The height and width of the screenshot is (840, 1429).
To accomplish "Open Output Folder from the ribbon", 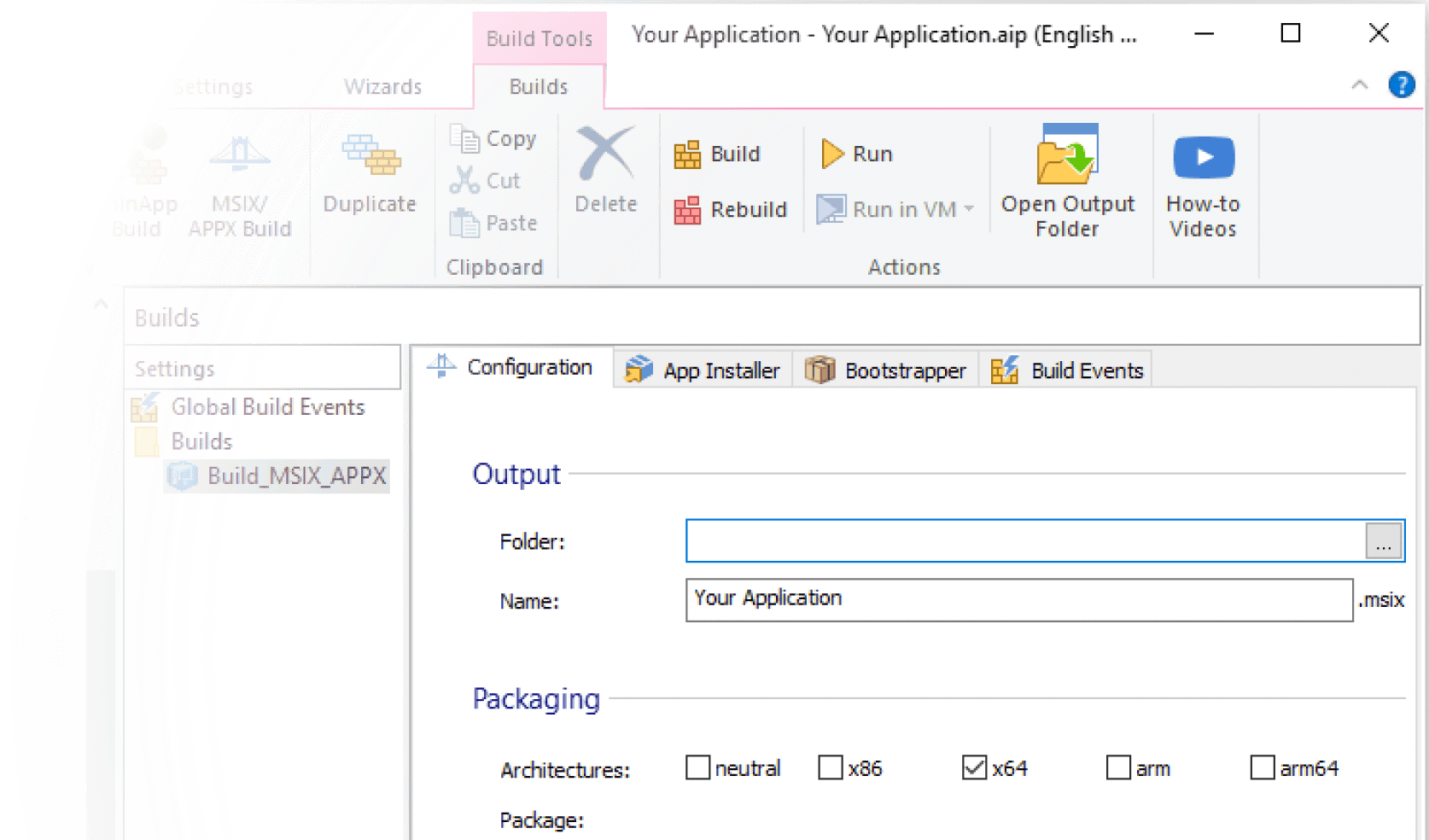I will click(1067, 182).
